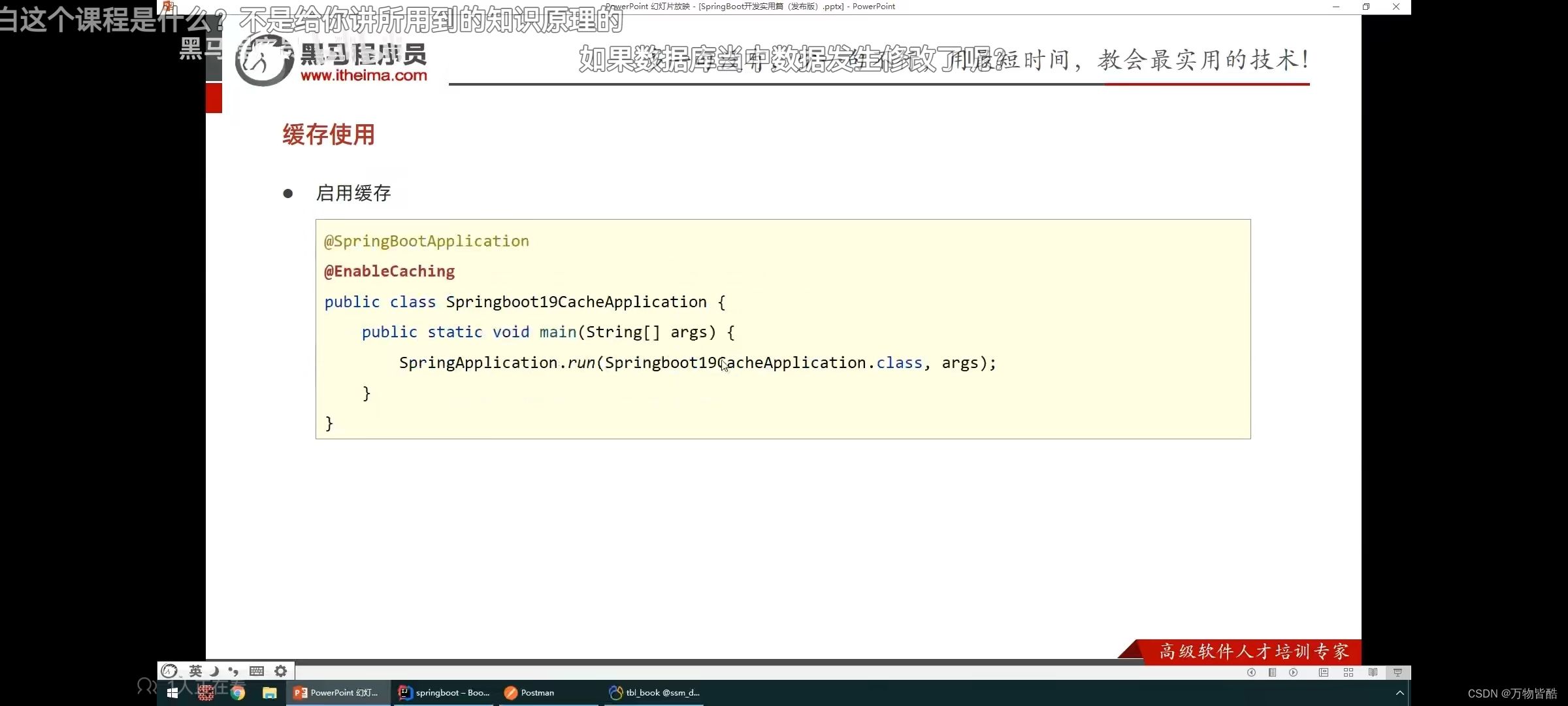Toggle half-moon width mode on IME bar
1568x706 pixels.
pos(214,671)
